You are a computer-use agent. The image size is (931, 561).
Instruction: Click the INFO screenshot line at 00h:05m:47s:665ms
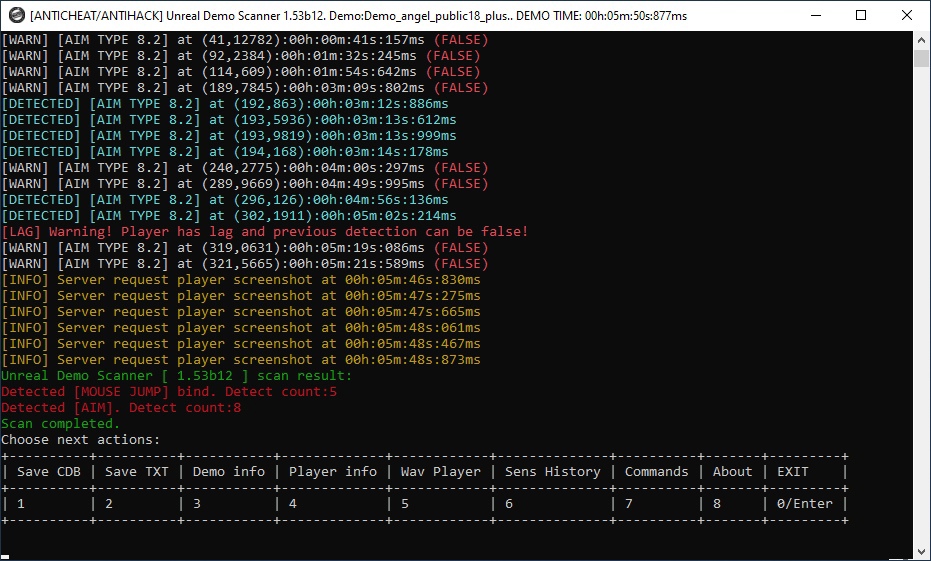click(x=241, y=312)
